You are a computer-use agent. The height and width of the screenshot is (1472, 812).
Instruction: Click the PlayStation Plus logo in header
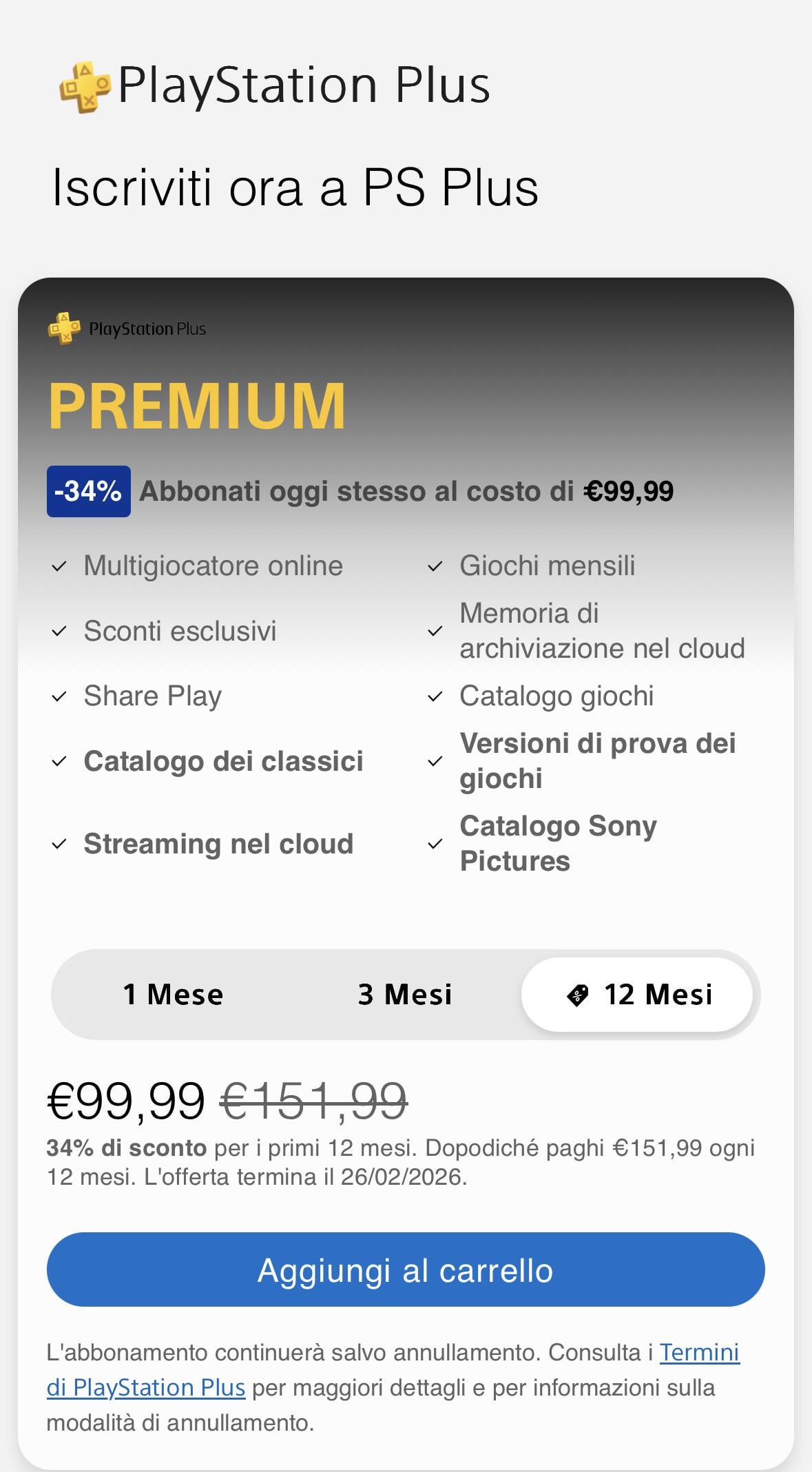pos(274,86)
